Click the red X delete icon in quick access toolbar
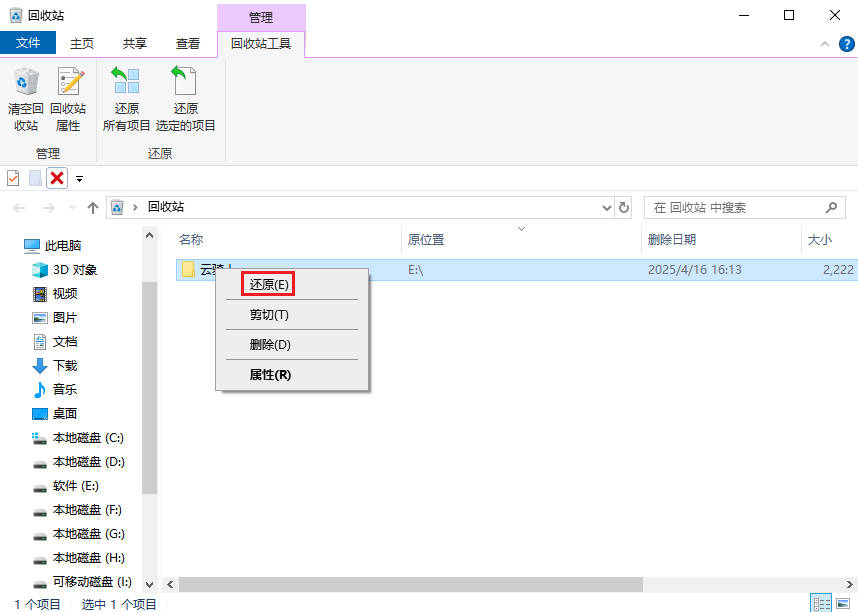The height and width of the screenshot is (612, 858). click(57, 178)
